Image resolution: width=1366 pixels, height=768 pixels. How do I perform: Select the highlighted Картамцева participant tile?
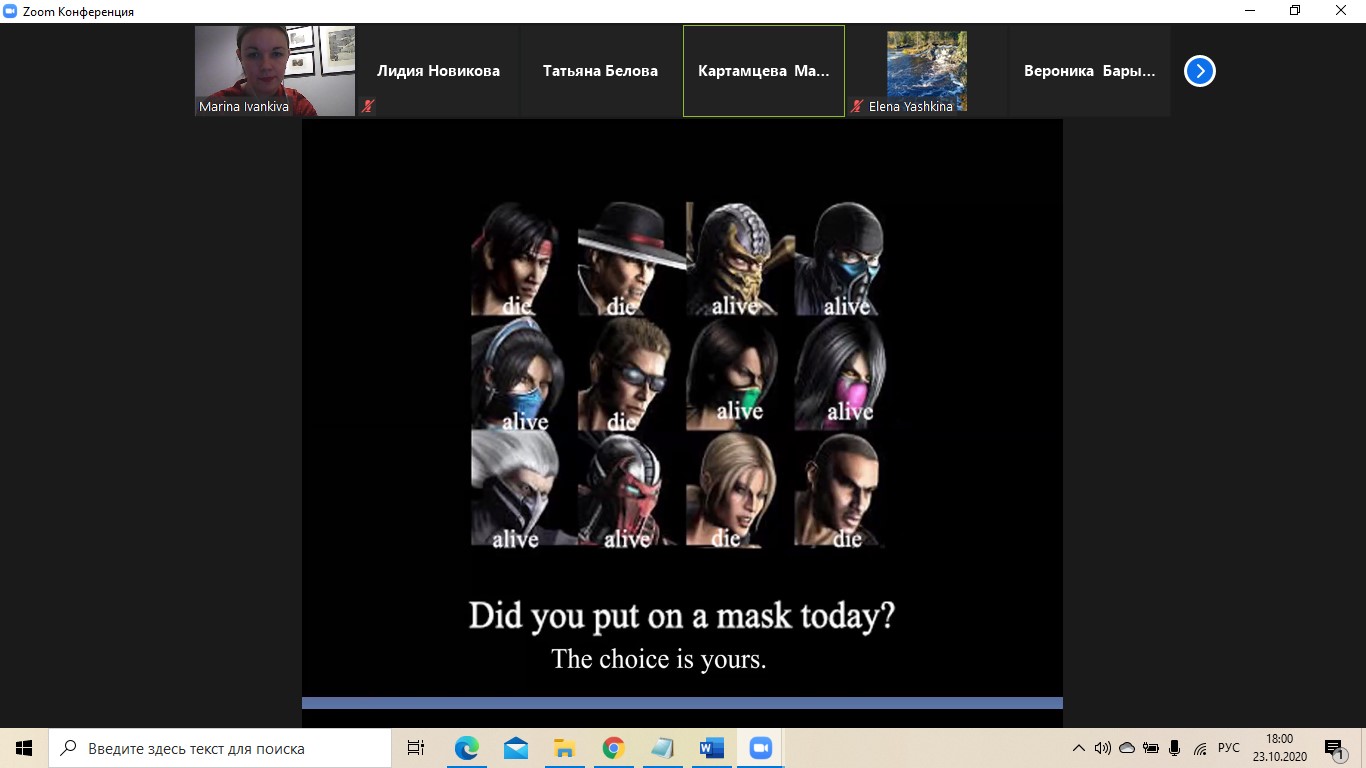click(764, 71)
